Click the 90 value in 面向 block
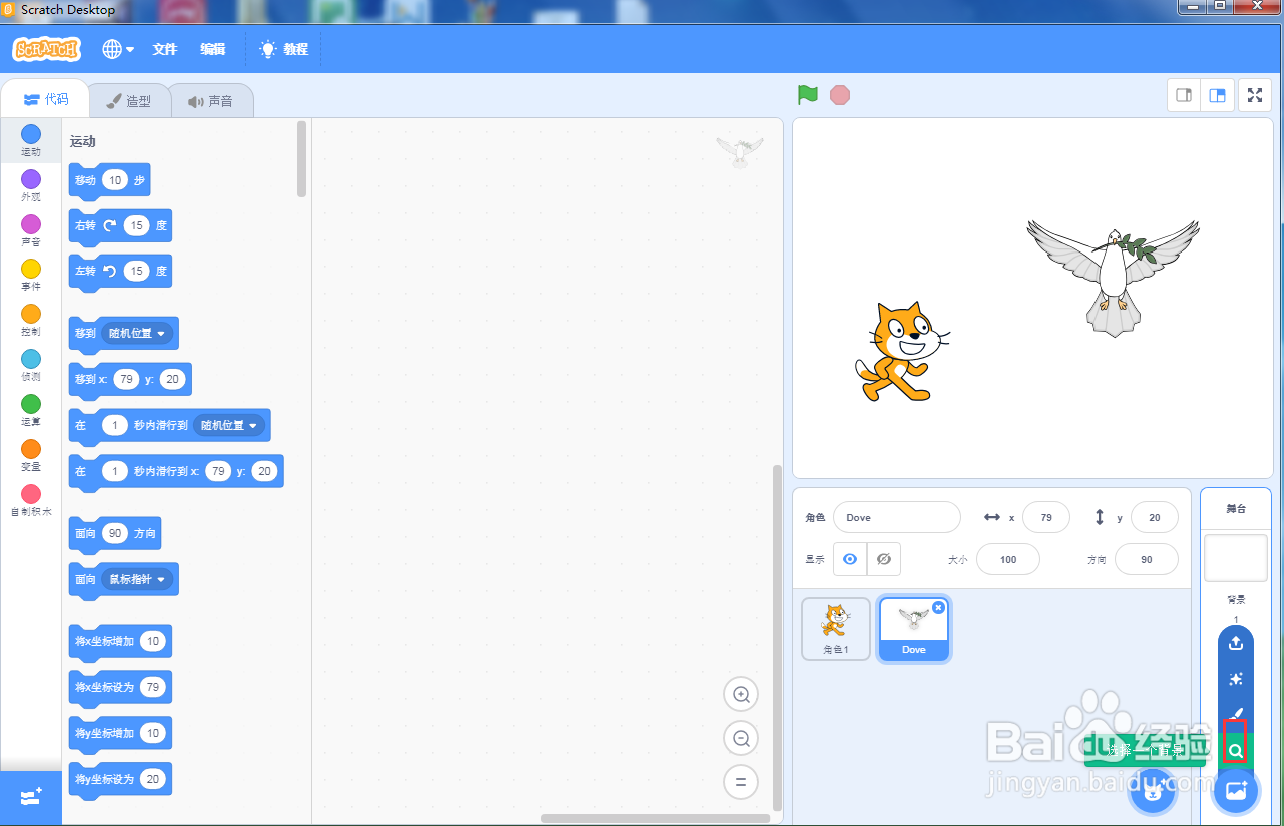The width and height of the screenshot is (1284, 826). pos(115,533)
